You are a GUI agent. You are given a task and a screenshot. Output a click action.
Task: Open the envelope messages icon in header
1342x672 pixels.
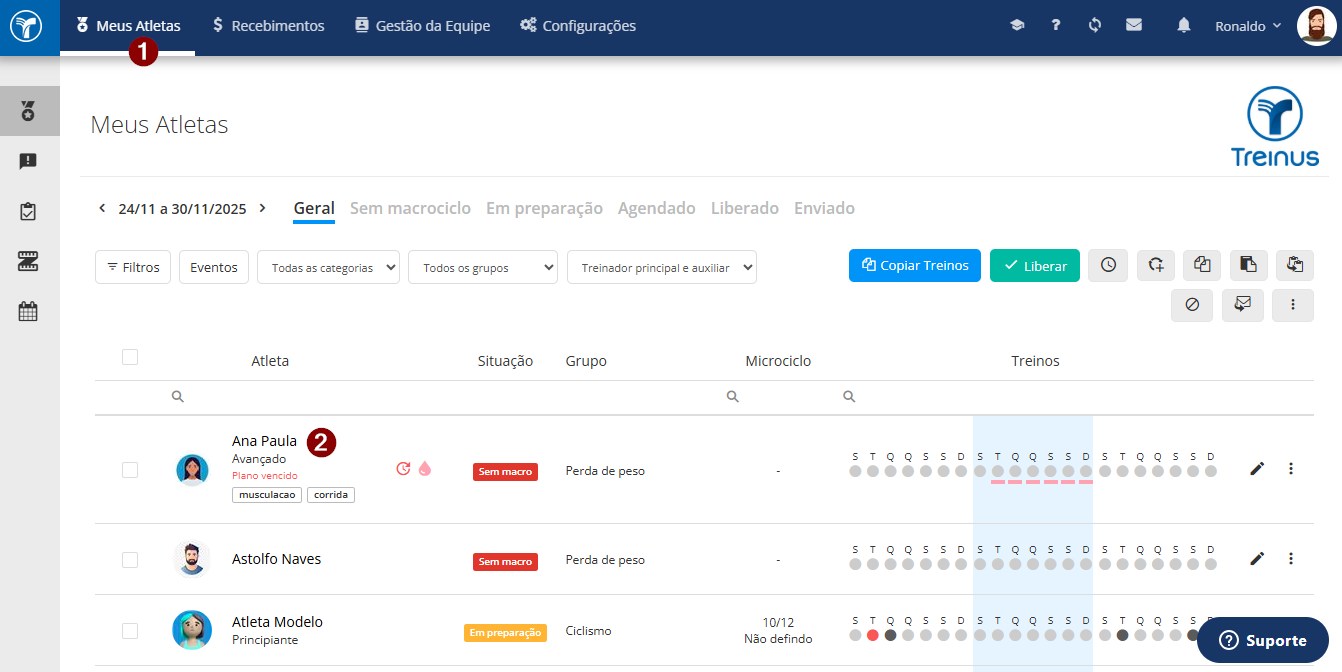point(1134,26)
